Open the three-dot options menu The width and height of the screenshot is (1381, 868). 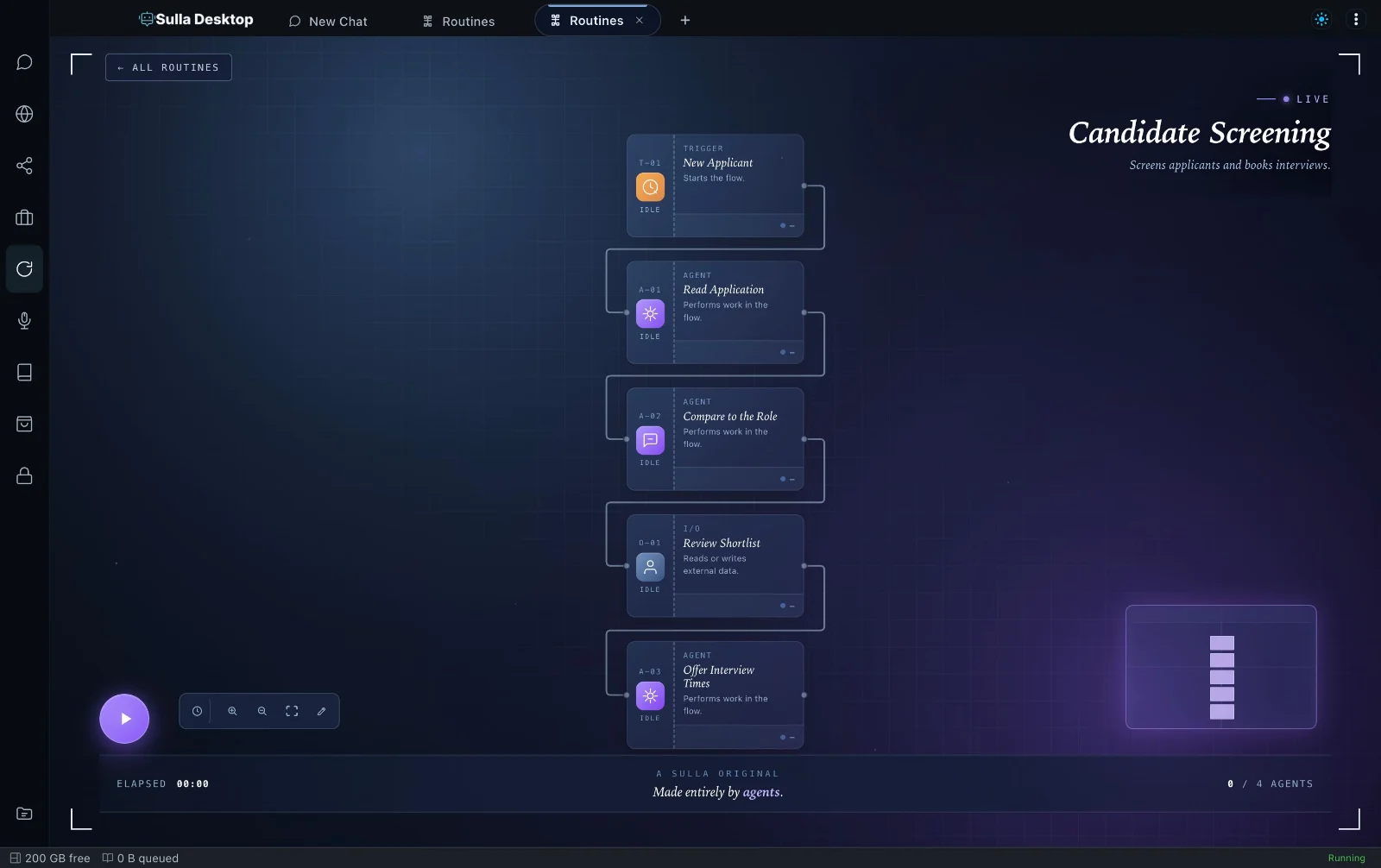[1356, 20]
